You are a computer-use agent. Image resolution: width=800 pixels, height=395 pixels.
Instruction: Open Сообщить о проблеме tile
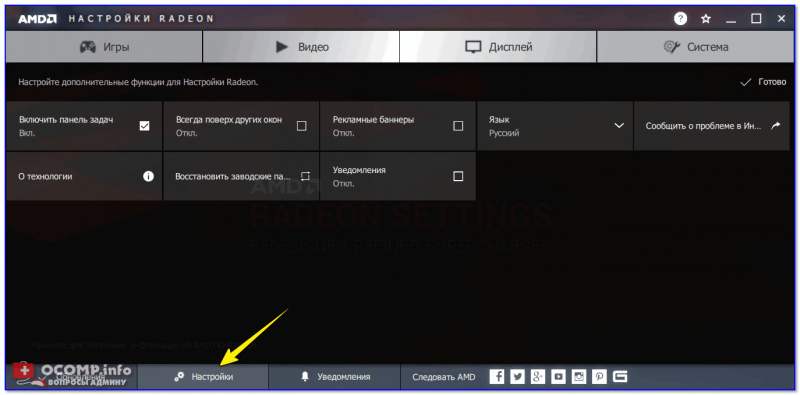712,126
